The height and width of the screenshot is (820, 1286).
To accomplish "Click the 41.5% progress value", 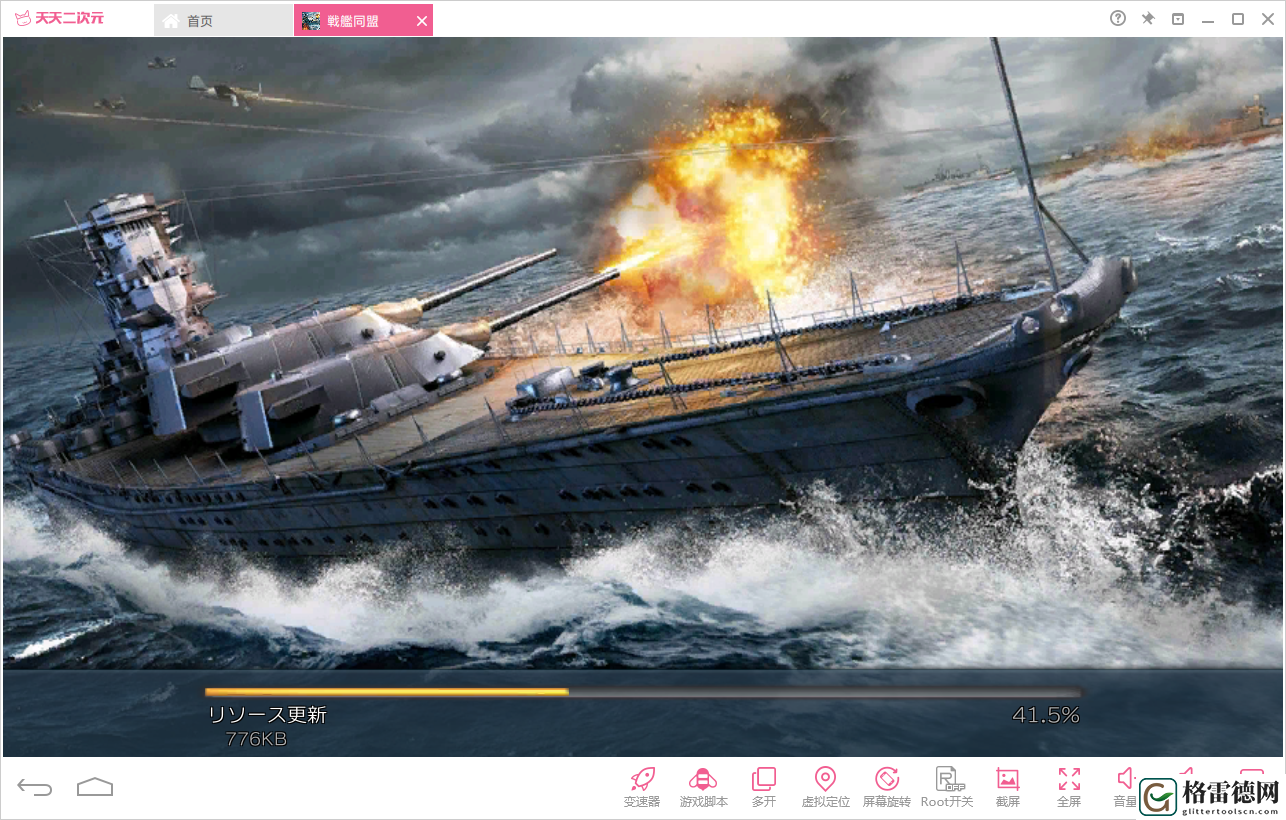I will [x=1046, y=715].
